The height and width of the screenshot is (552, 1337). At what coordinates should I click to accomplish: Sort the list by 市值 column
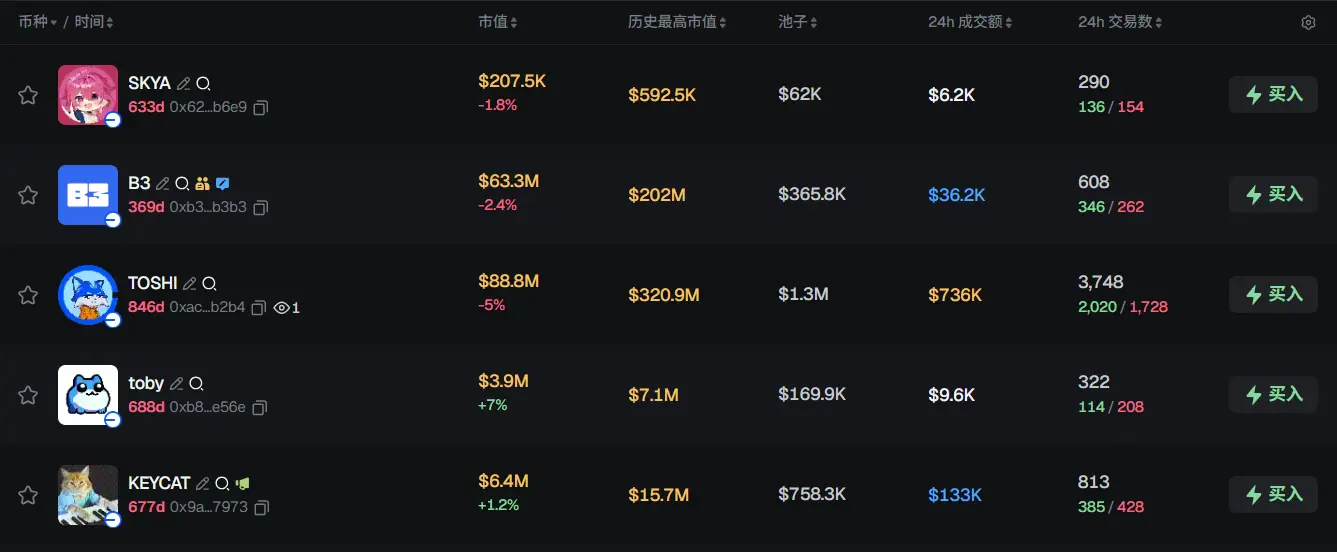[497, 22]
